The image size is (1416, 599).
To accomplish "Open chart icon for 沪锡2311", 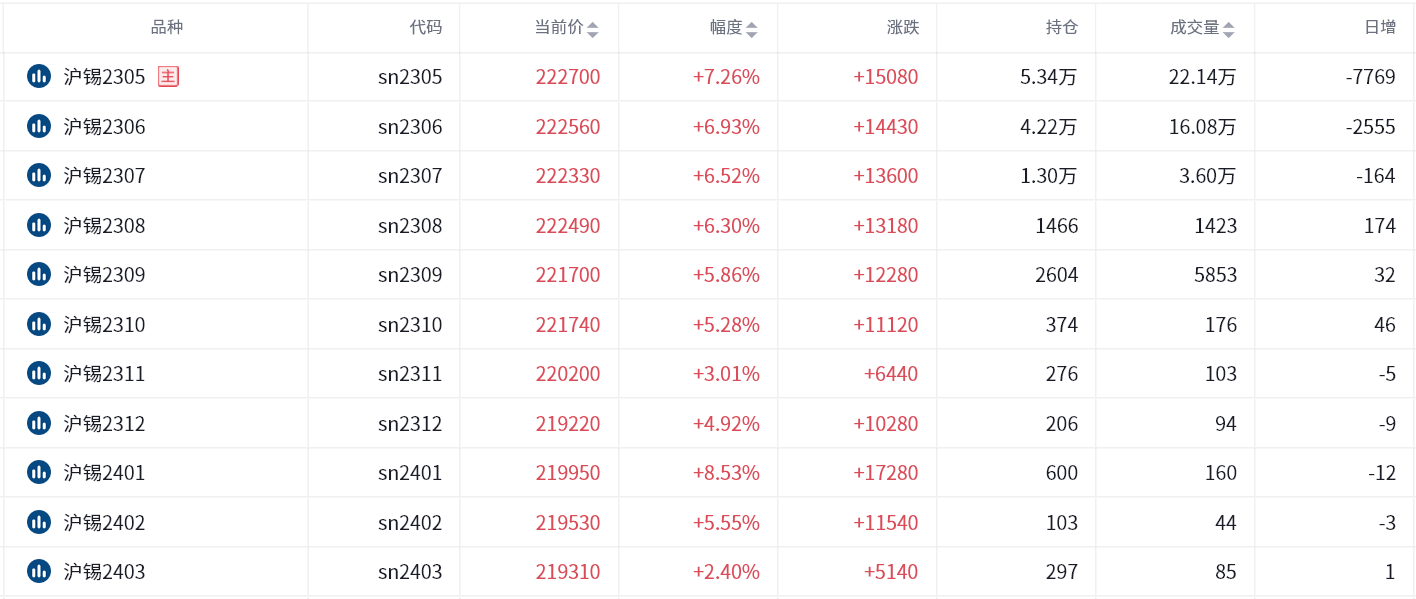I will (39, 373).
